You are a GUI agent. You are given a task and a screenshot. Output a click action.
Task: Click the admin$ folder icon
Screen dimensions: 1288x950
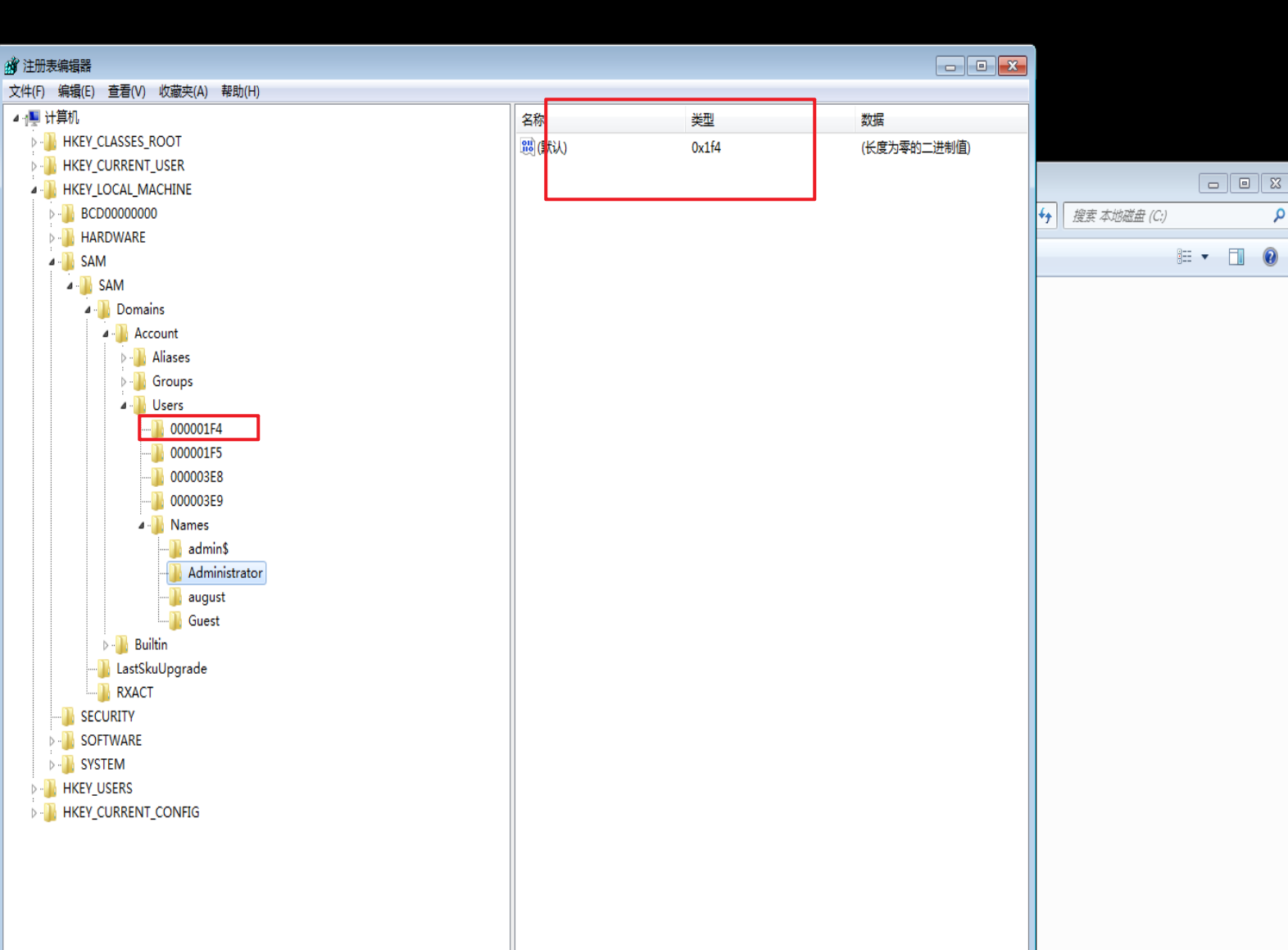[177, 548]
